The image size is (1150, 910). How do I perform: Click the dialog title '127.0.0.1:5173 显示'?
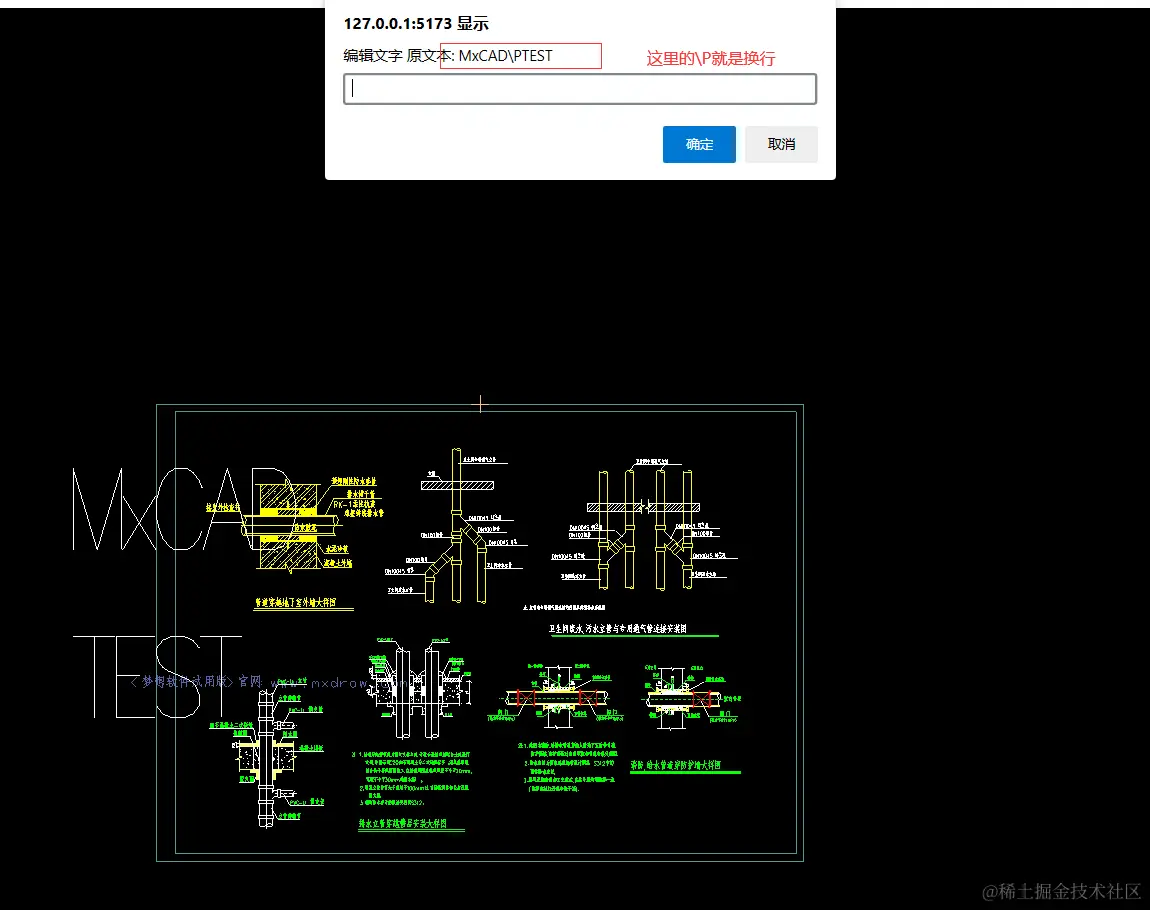(x=416, y=23)
